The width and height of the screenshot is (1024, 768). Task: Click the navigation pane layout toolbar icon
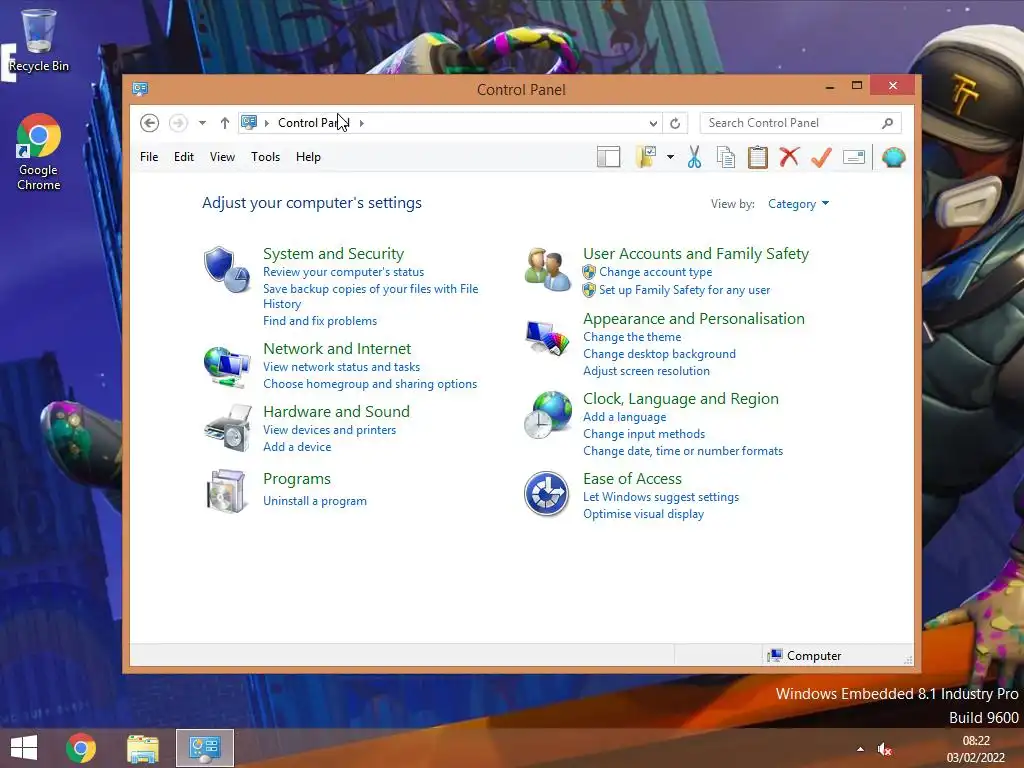608,157
